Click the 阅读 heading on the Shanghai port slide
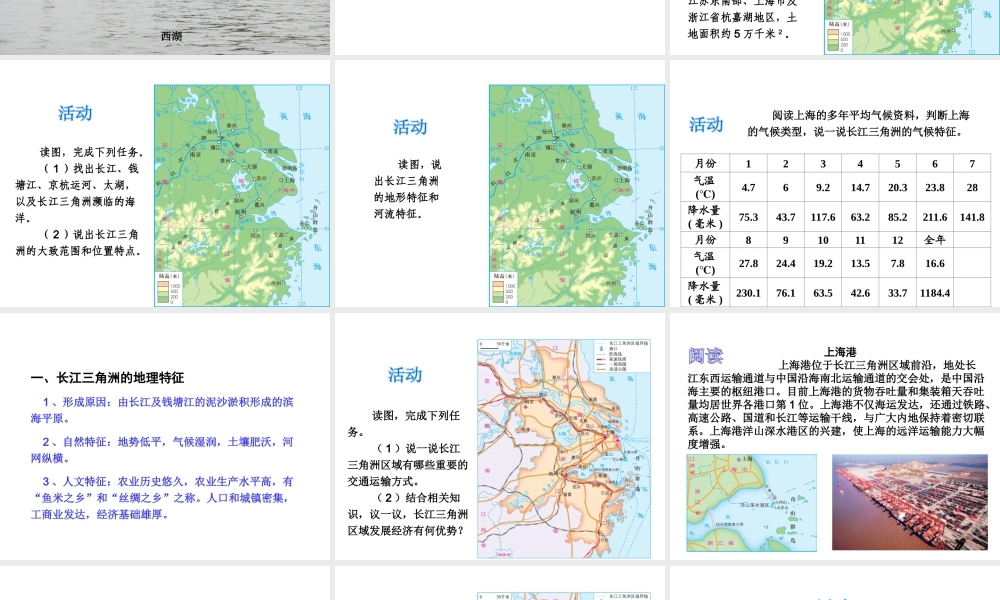Viewport: 1000px width, 600px height. click(705, 355)
